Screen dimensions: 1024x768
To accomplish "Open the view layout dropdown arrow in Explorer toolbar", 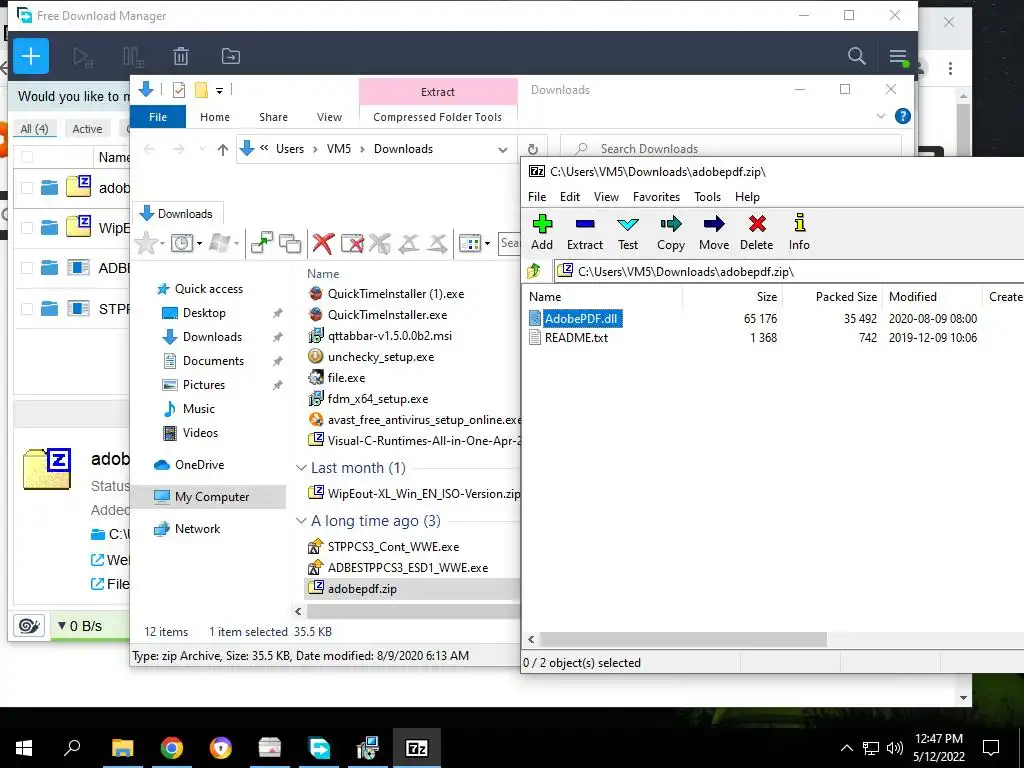I will (487, 244).
